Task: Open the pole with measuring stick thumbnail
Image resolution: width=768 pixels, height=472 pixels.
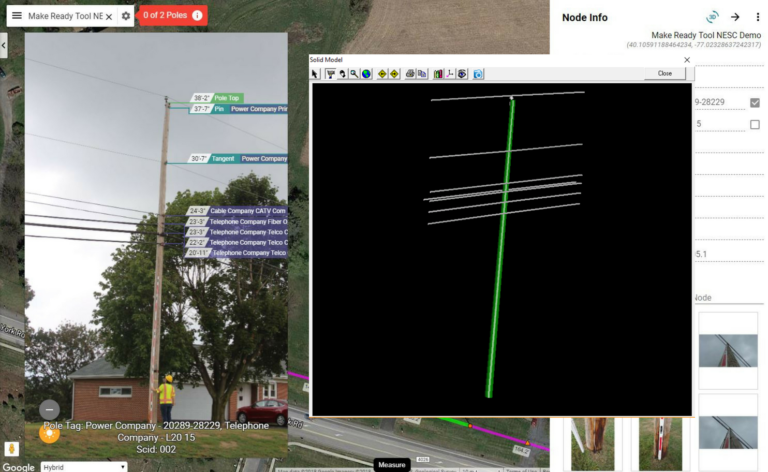Action: point(660,444)
